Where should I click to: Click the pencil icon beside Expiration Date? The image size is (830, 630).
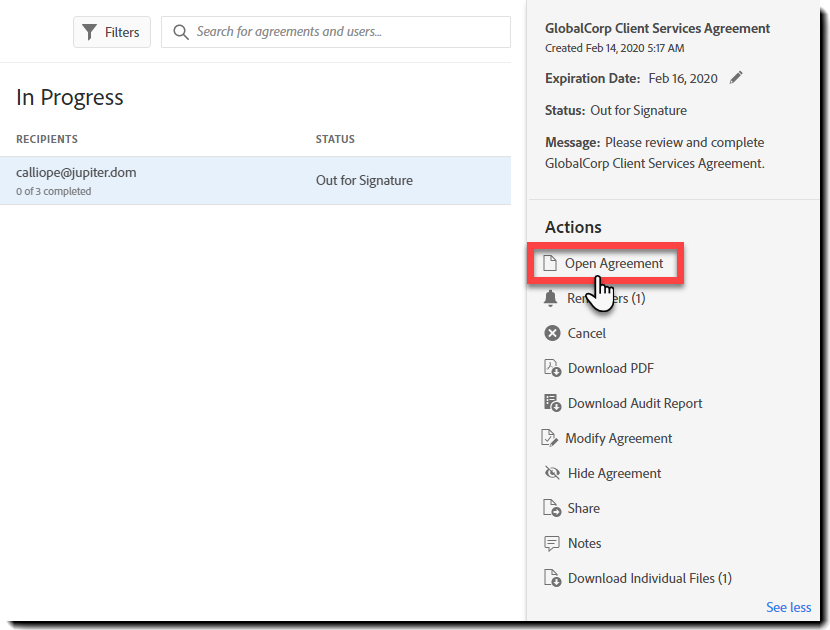737,78
